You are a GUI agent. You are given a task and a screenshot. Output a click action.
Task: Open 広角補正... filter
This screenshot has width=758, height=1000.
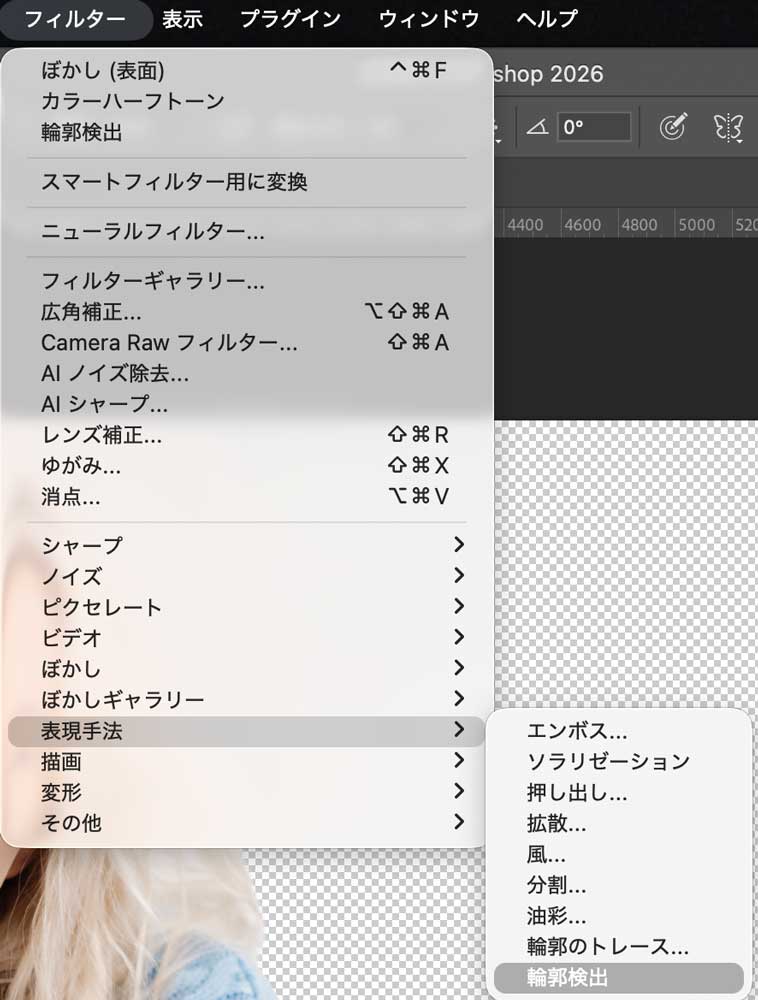pyautogui.click(x=247, y=312)
